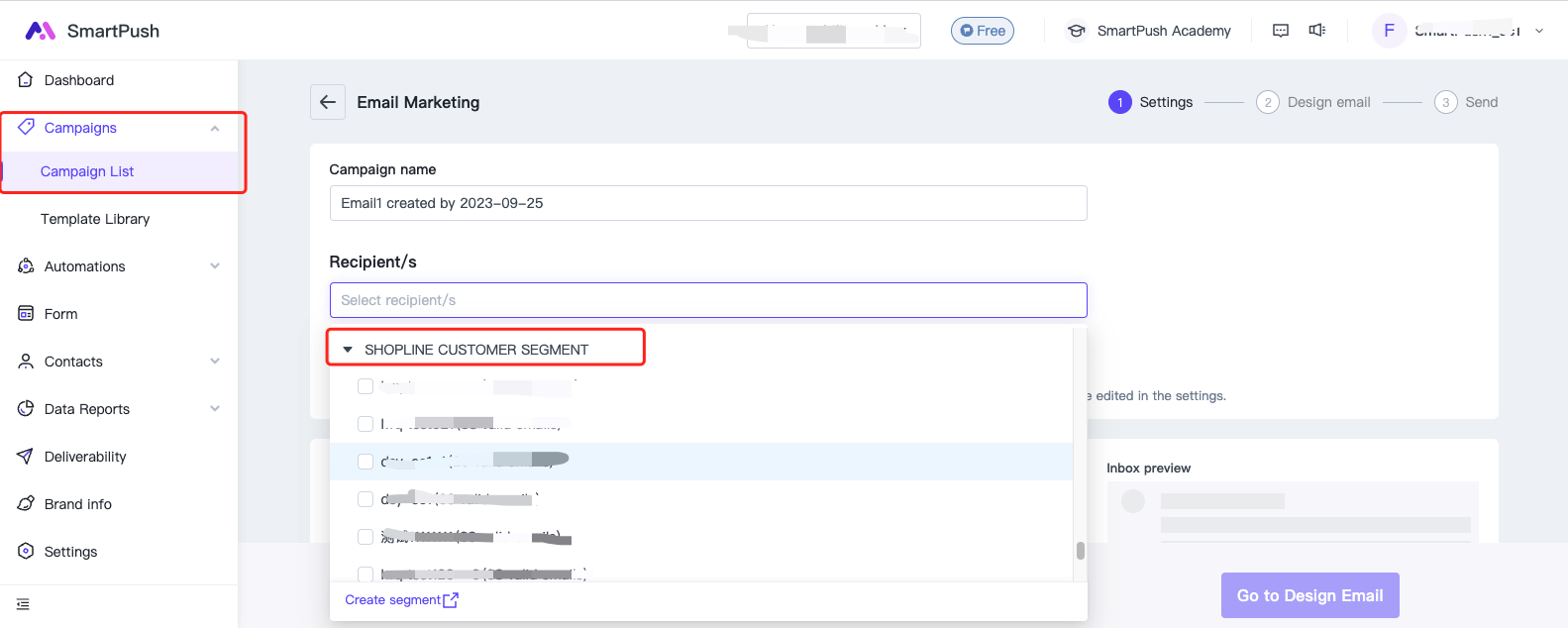This screenshot has height=628, width=1568.
Task: Click the segment dropdown scrollbar thumb
Action: pos(1080,551)
